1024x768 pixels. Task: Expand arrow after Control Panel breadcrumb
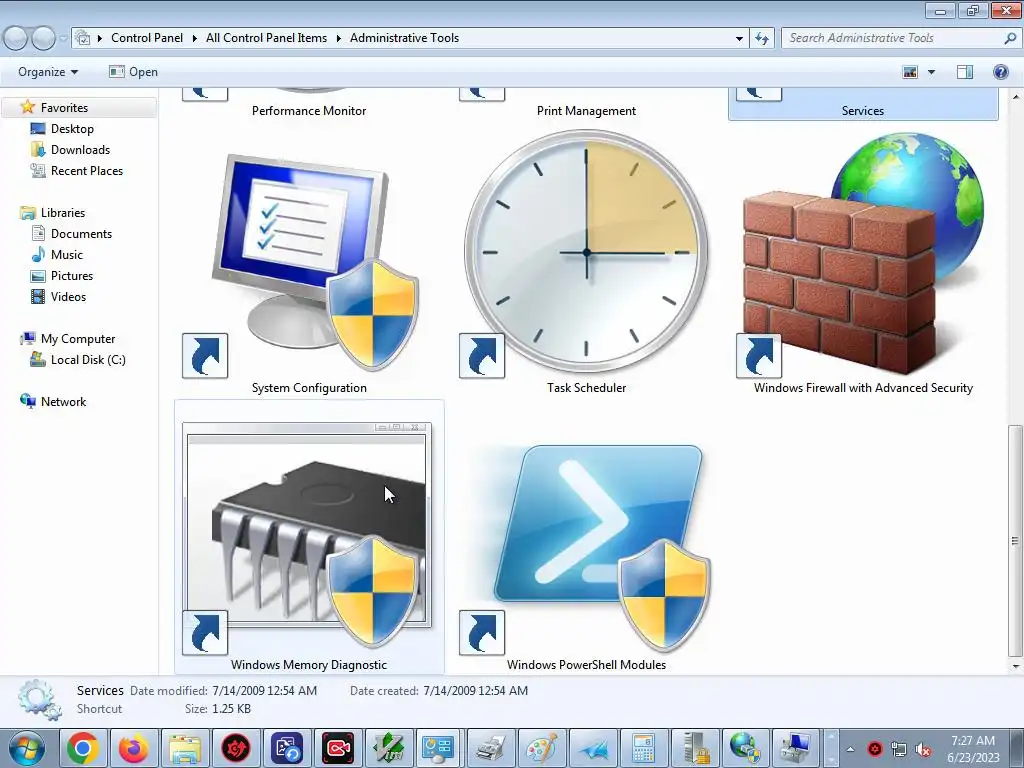point(195,38)
